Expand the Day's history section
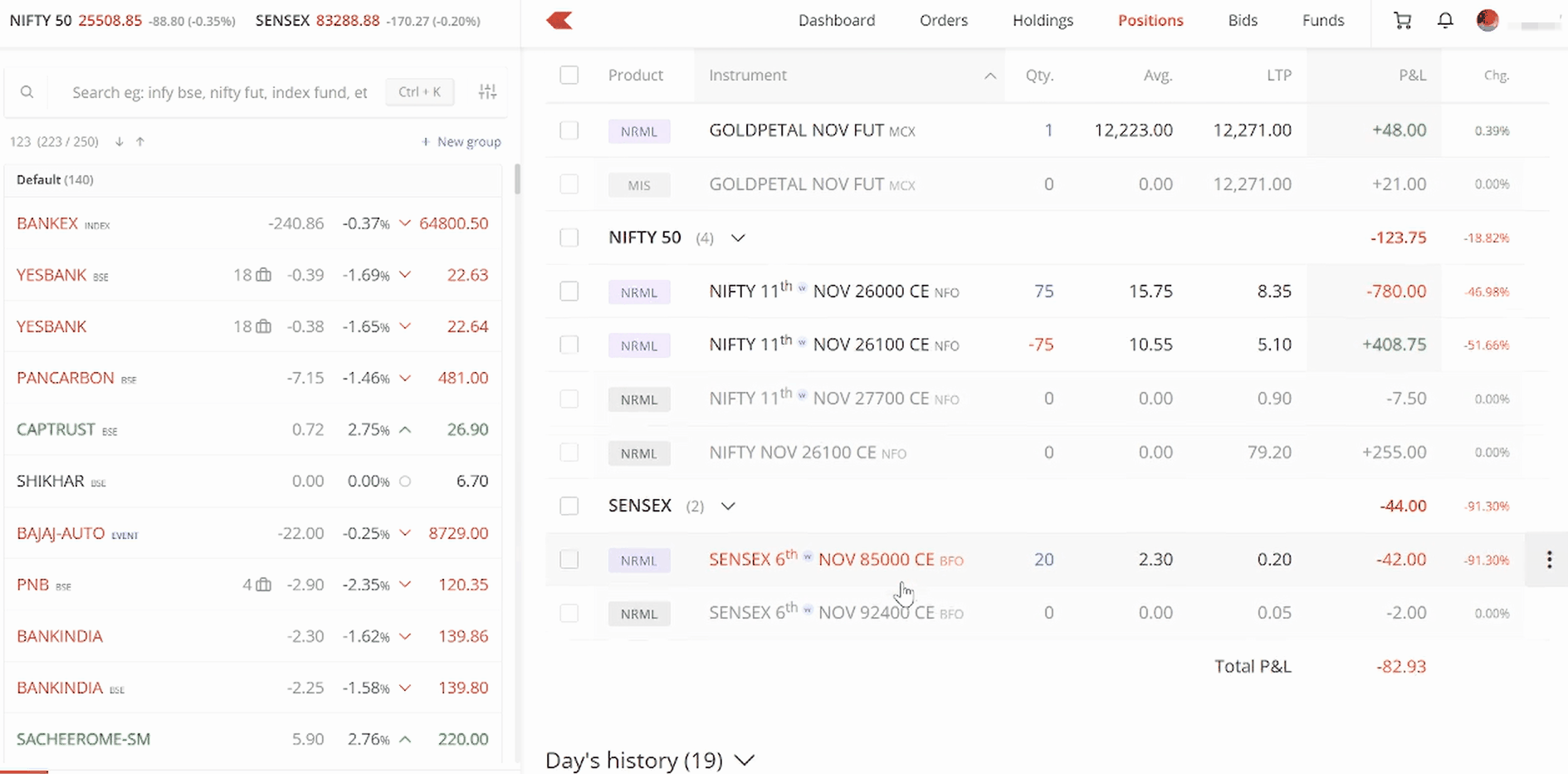Image resolution: width=1568 pixels, height=774 pixels. coord(745,760)
